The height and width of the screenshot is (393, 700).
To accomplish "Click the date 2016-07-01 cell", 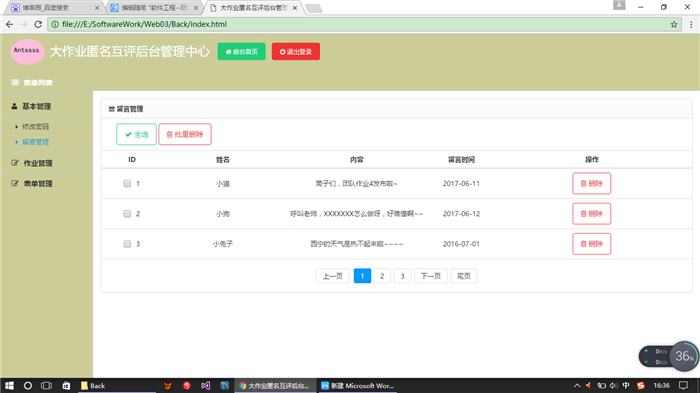I will (461, 244).
